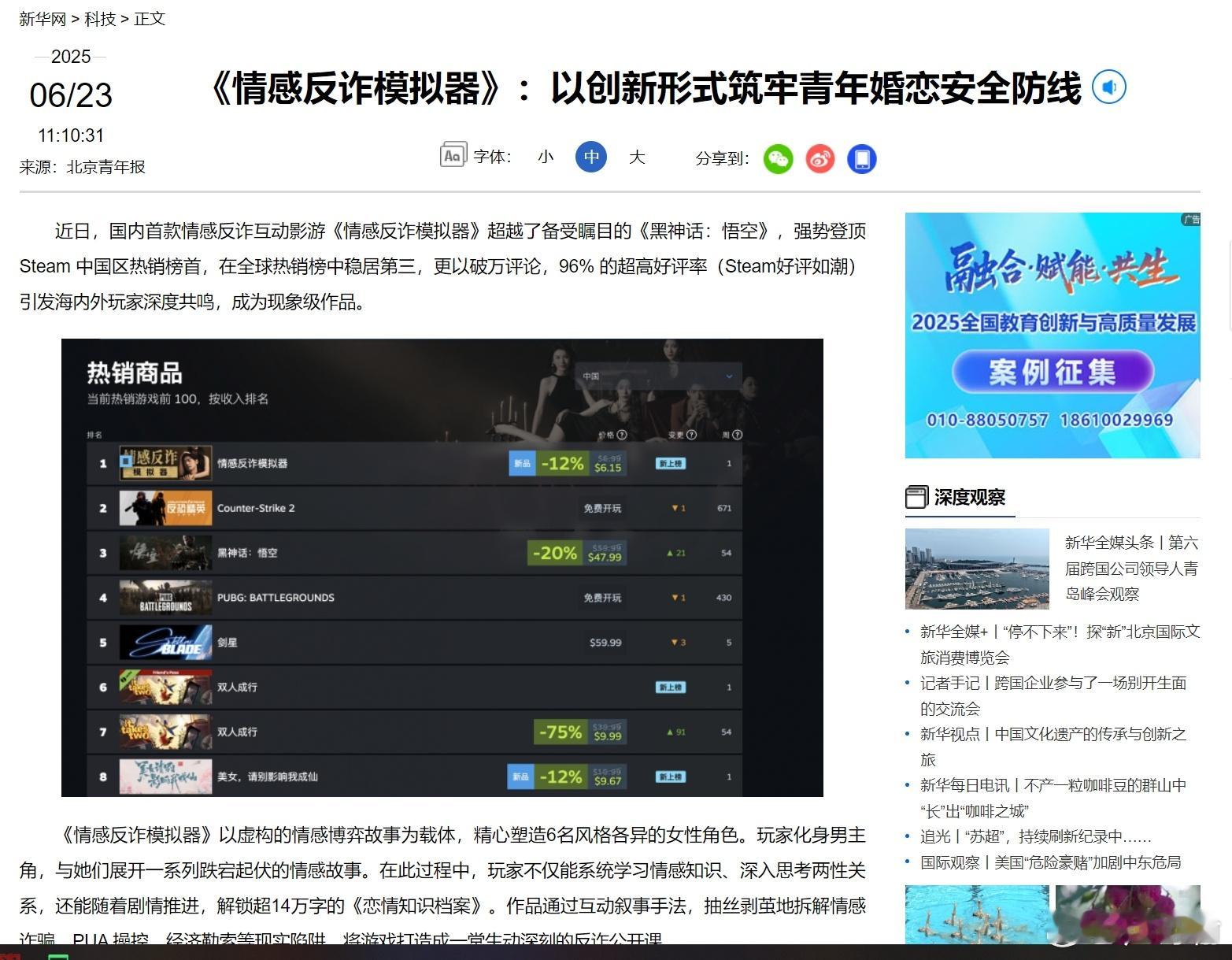Click 黑神话：悟空 row in chart

(x=415, y=553)
